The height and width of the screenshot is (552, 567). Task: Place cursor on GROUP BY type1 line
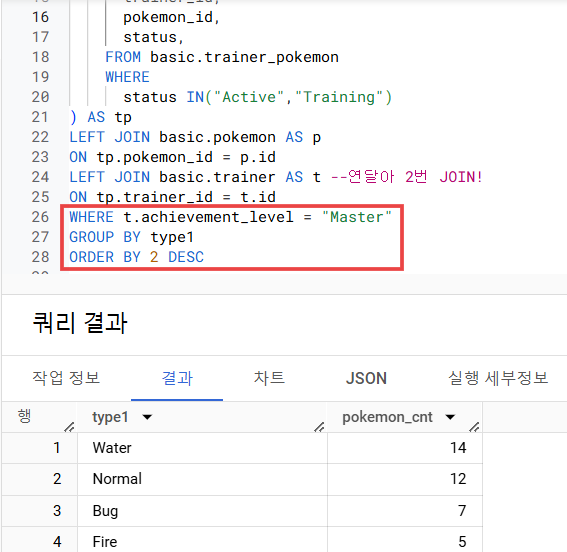[132, 237]
